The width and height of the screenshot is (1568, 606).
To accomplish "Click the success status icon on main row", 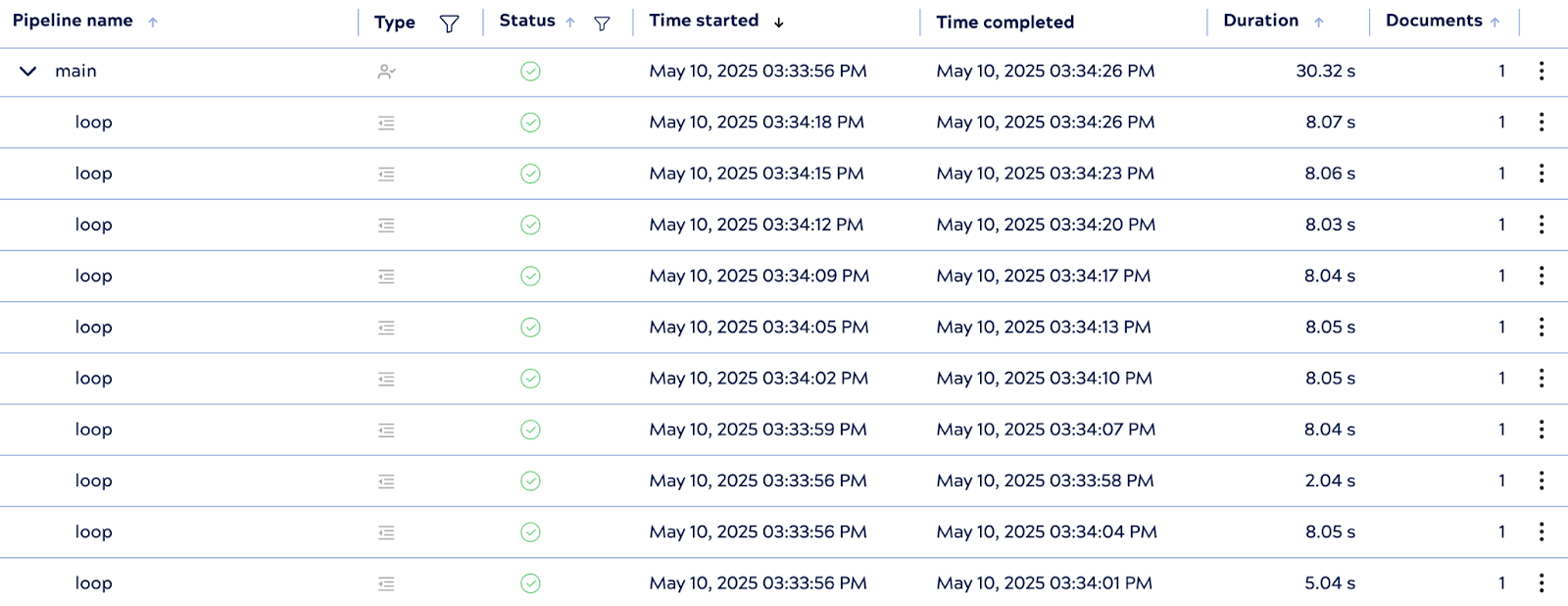I will [530, 71].
